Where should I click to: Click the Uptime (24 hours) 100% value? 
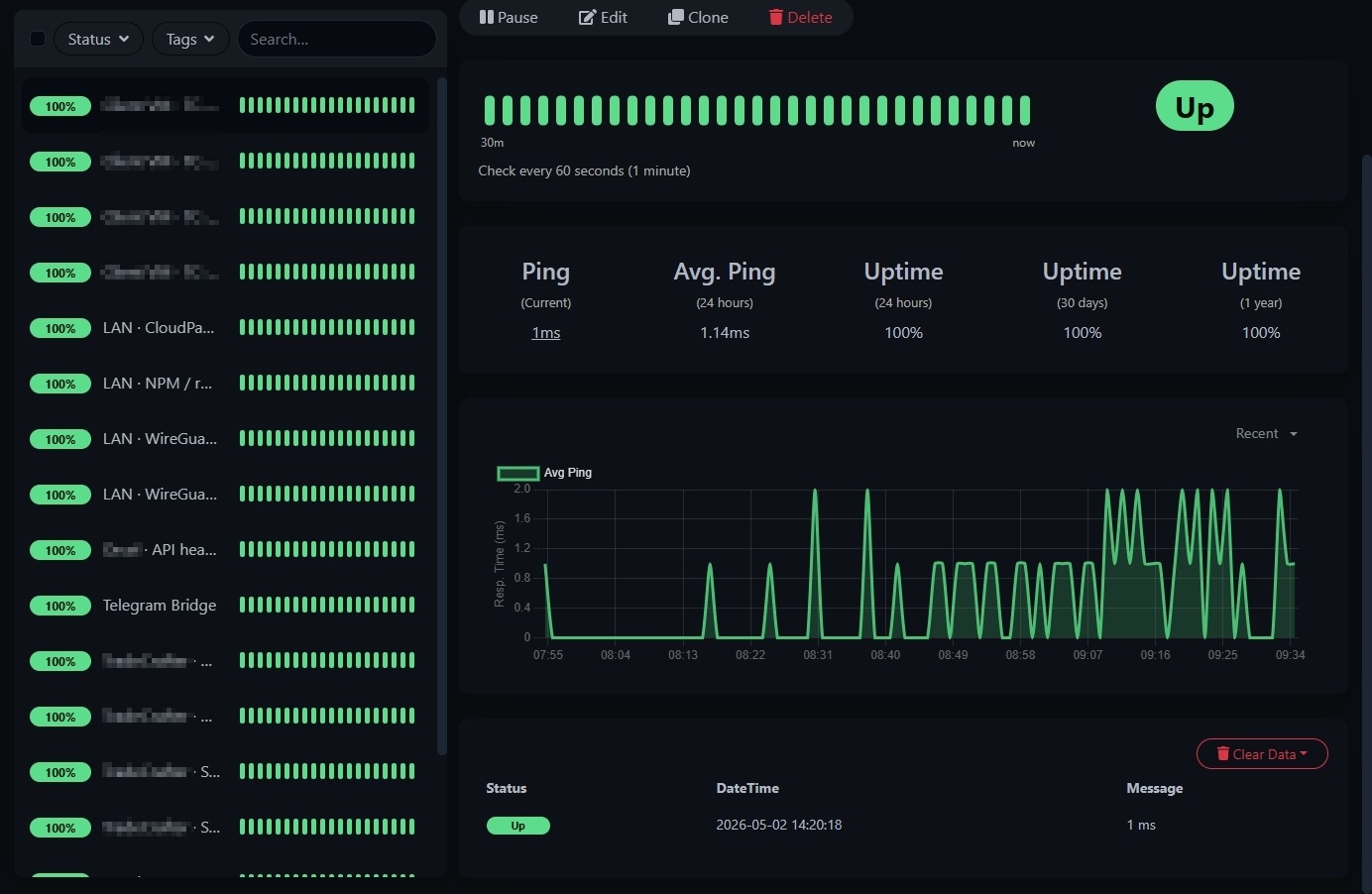point(903,333)
